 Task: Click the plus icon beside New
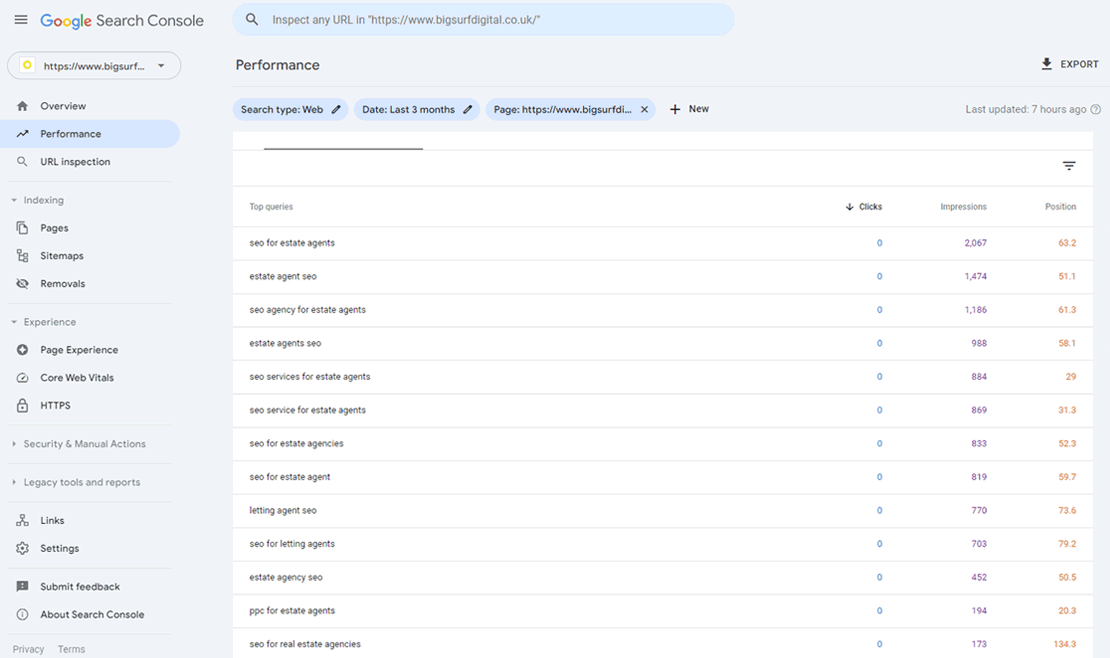coord(675,109)
